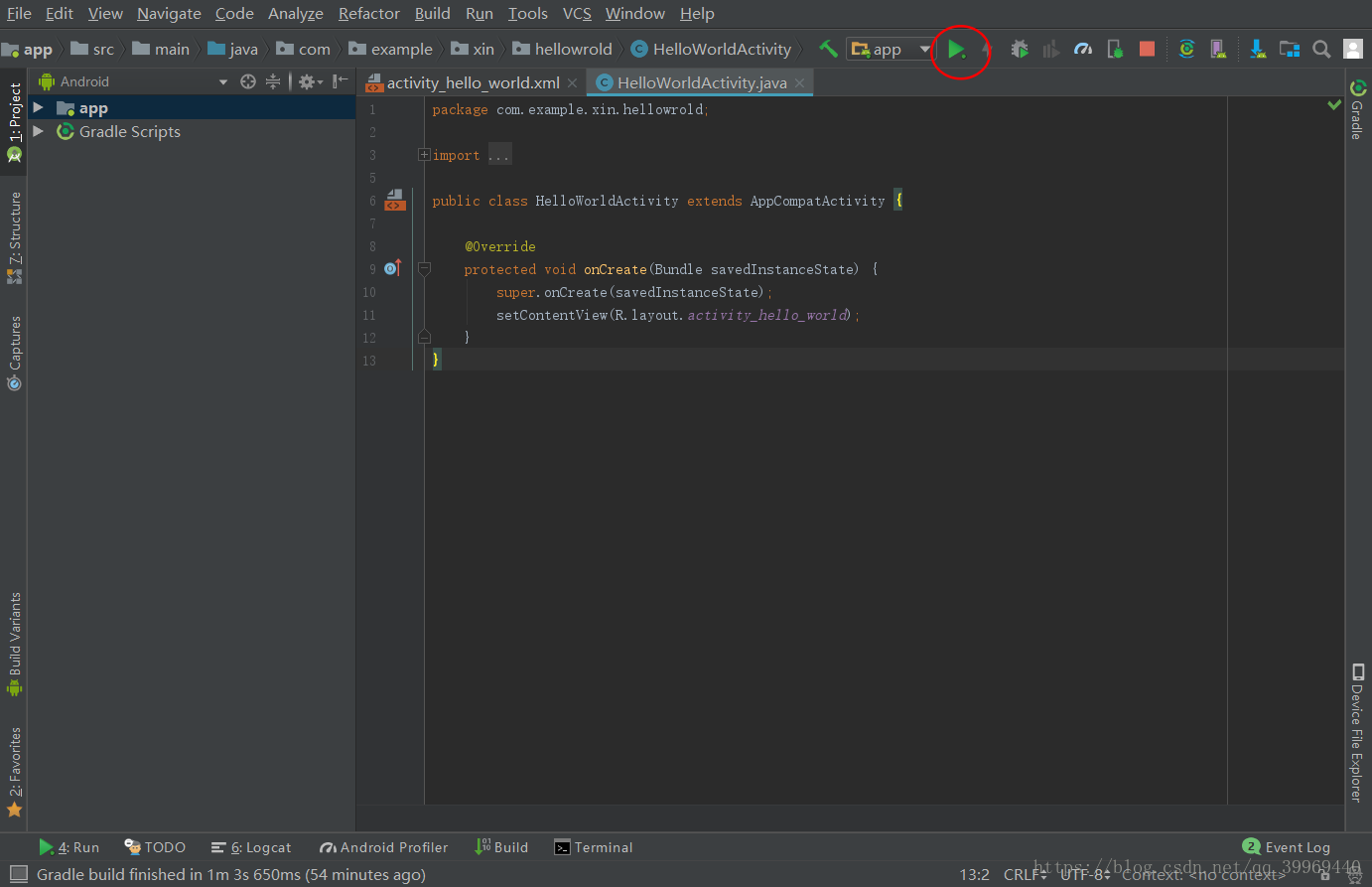Open the 6: Logcat tool window

251,847
